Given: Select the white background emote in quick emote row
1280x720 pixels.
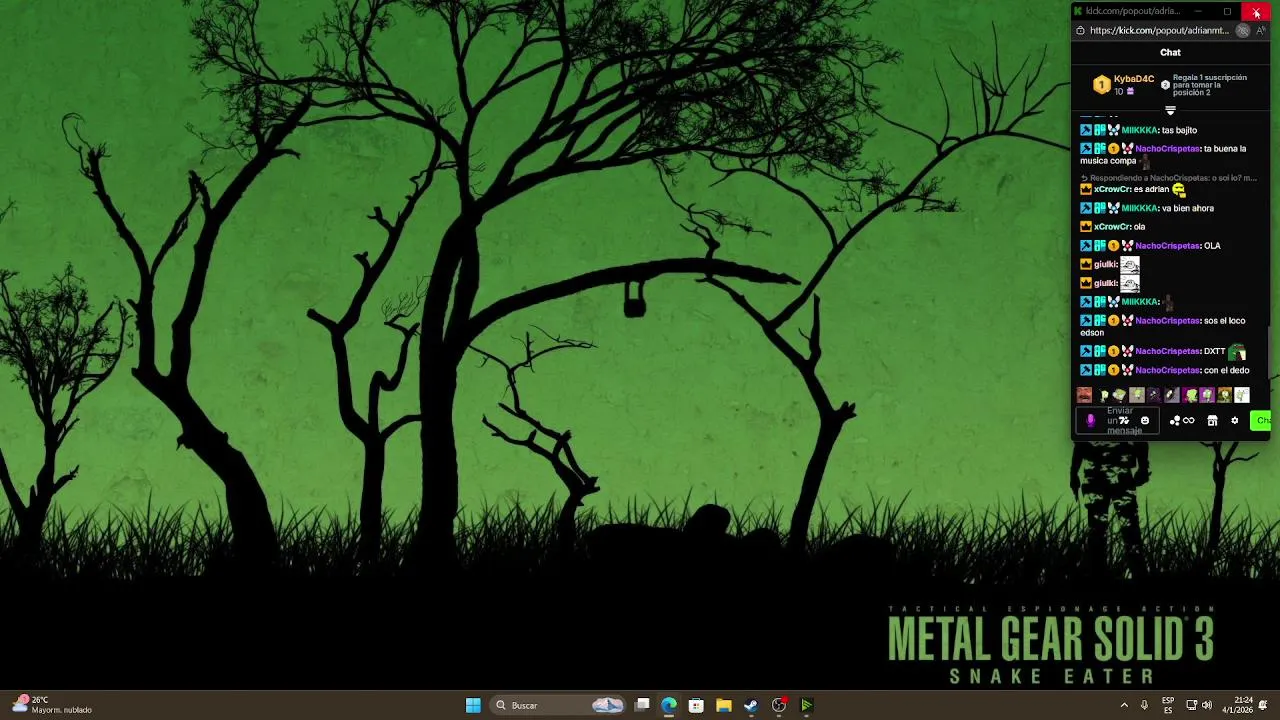Looking at the screenshot, I should tap(1242, 395).
